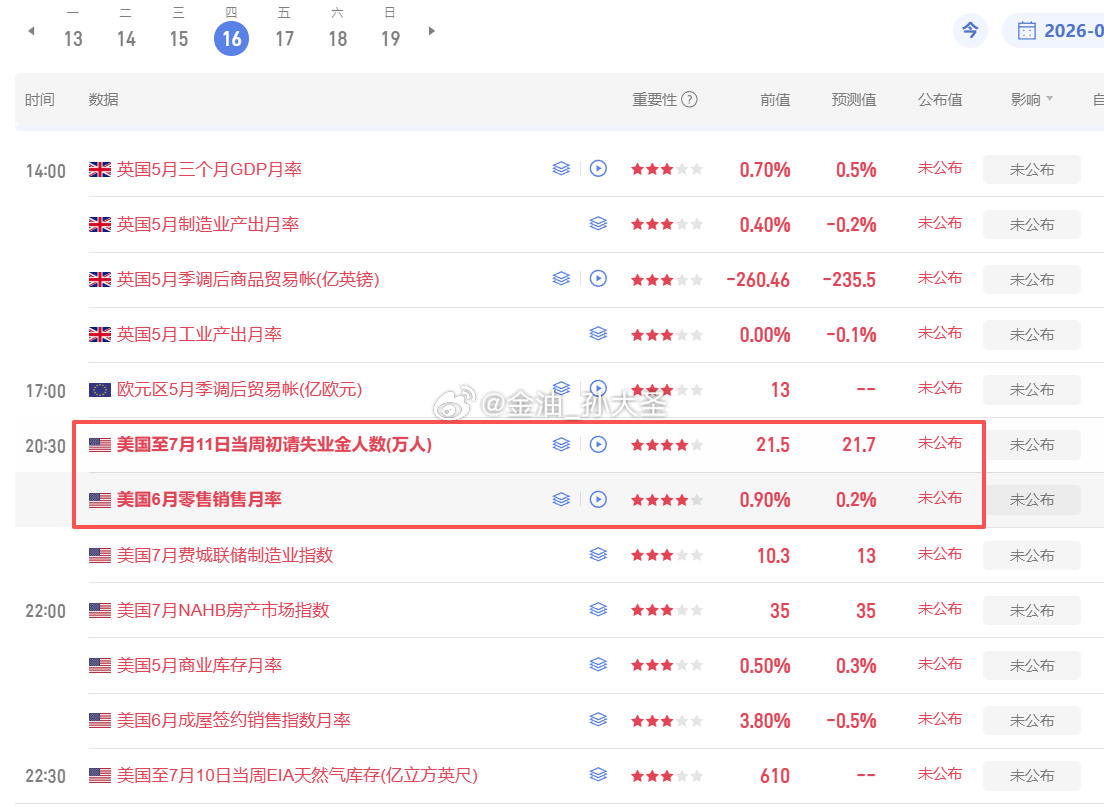Open layers icon for 美国初请失业金人数
The image size is (1104, 807).
[561, 444]
